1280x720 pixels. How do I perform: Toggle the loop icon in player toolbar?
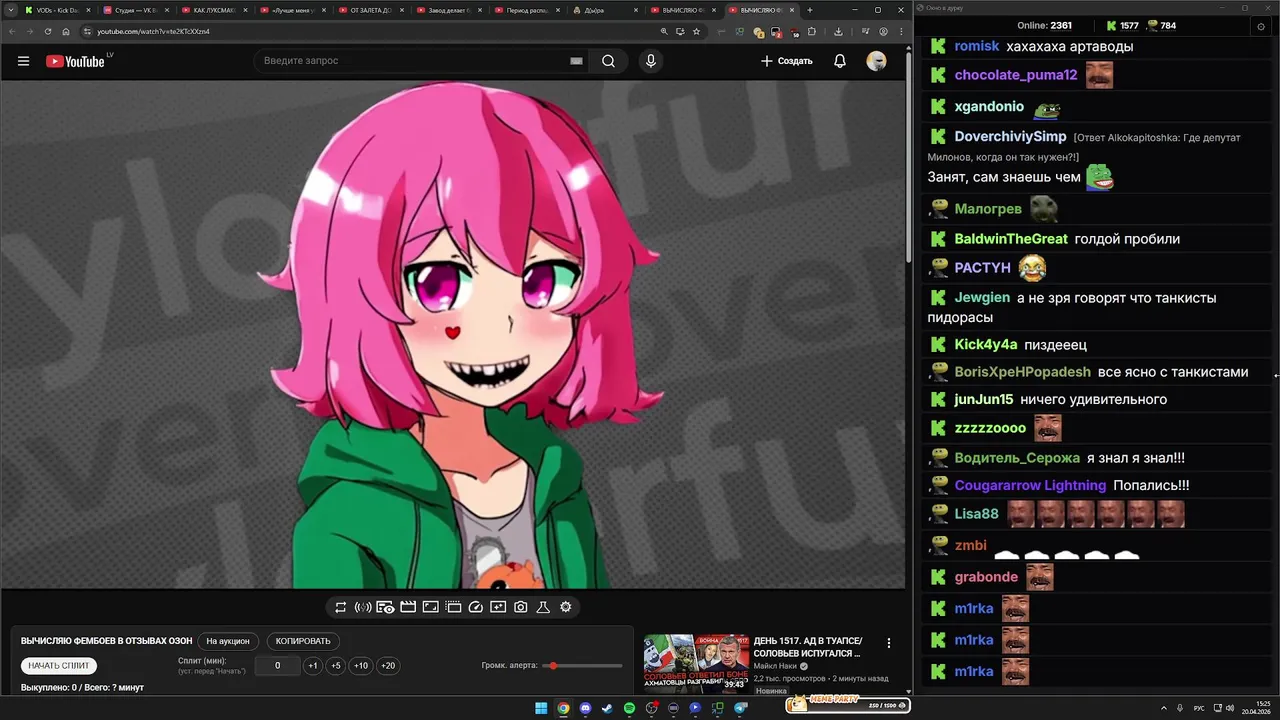341,607
